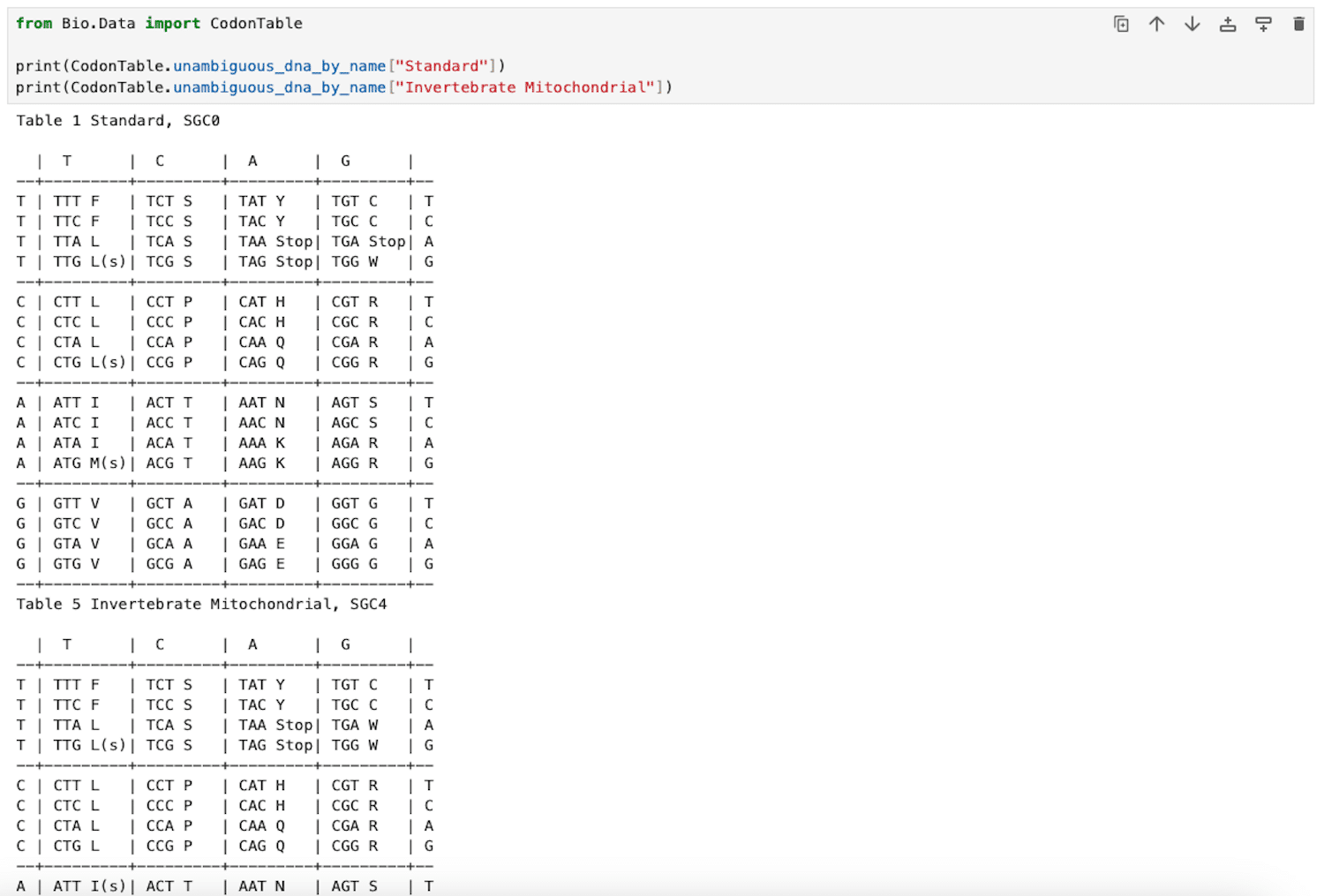The image size is (1324, 896).
Task: Duplicate this cell using the copy icon
Action: (x=1121, y=24)
